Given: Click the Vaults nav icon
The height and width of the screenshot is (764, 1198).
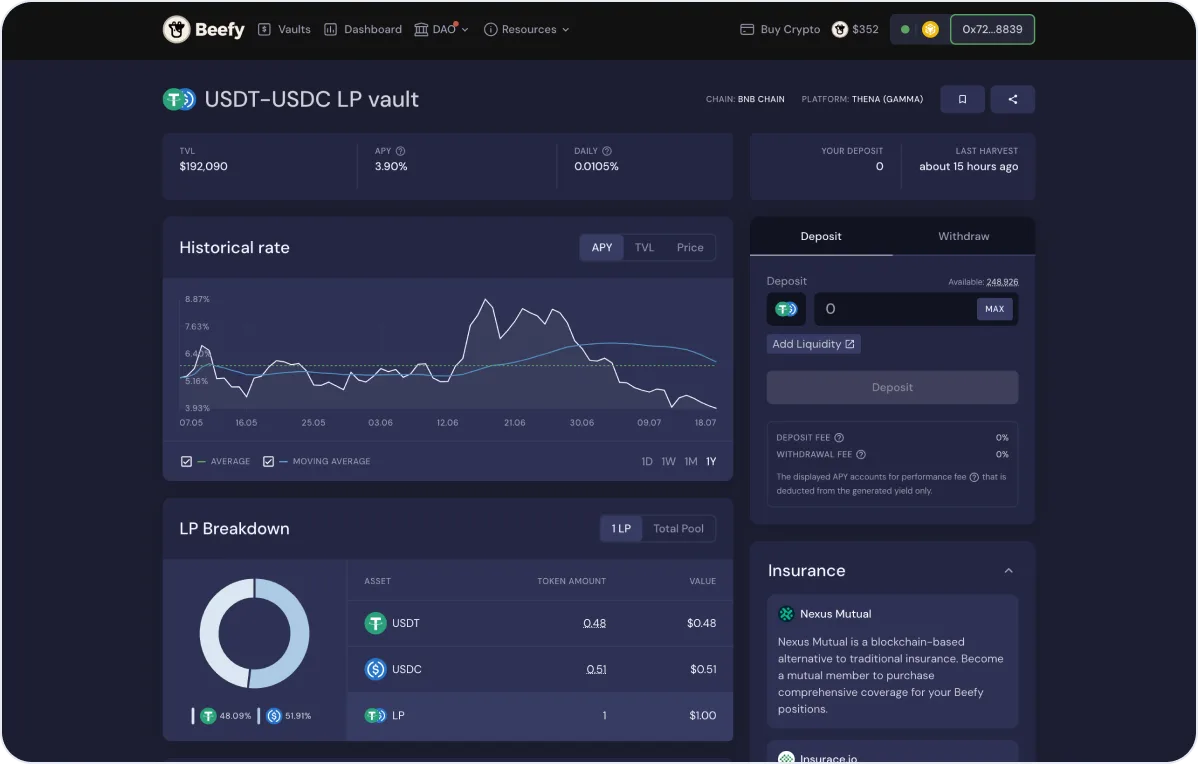Looking at the screenshot, I should pyautogui.click(x=264, y=30).
